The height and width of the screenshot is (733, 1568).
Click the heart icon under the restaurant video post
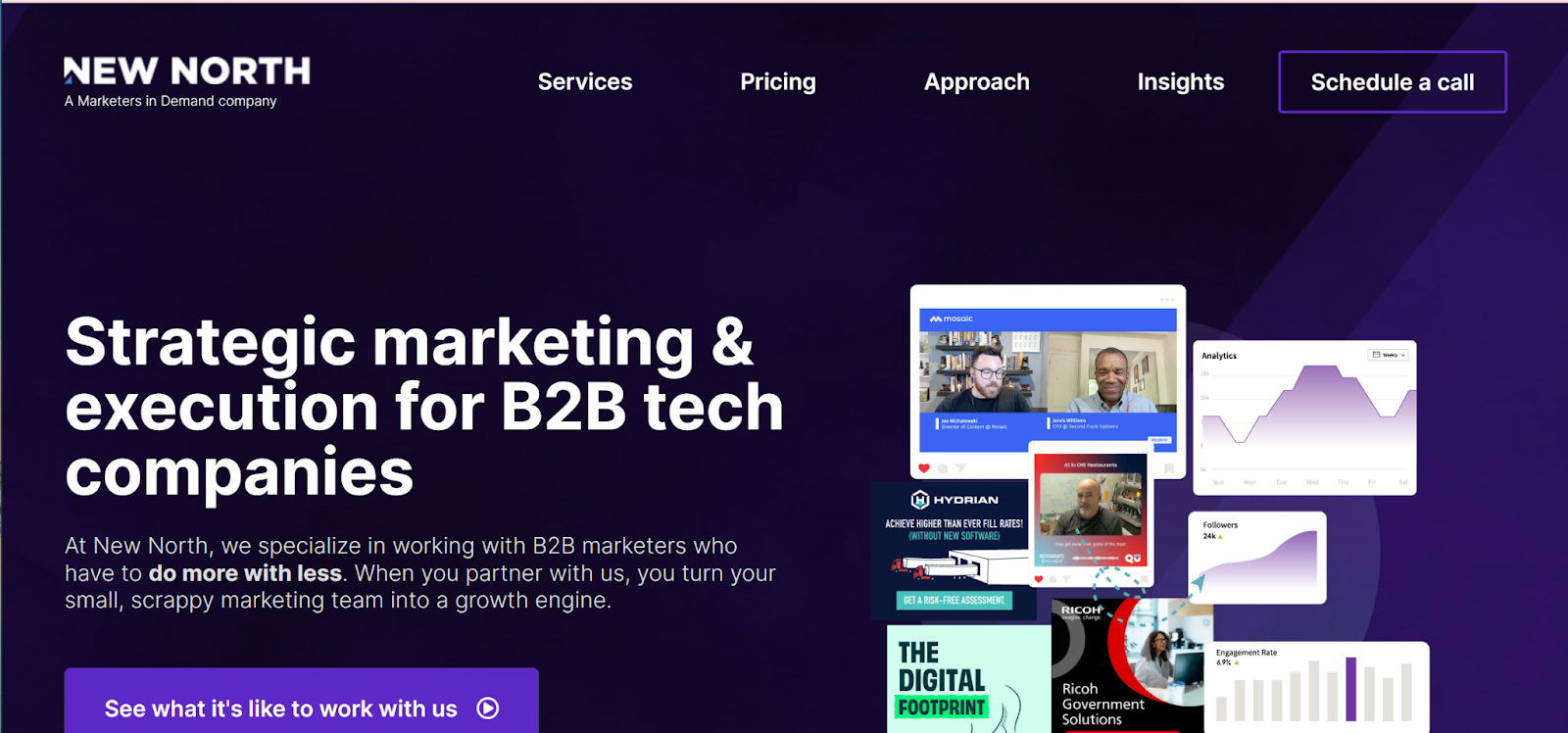point(1039,579)
